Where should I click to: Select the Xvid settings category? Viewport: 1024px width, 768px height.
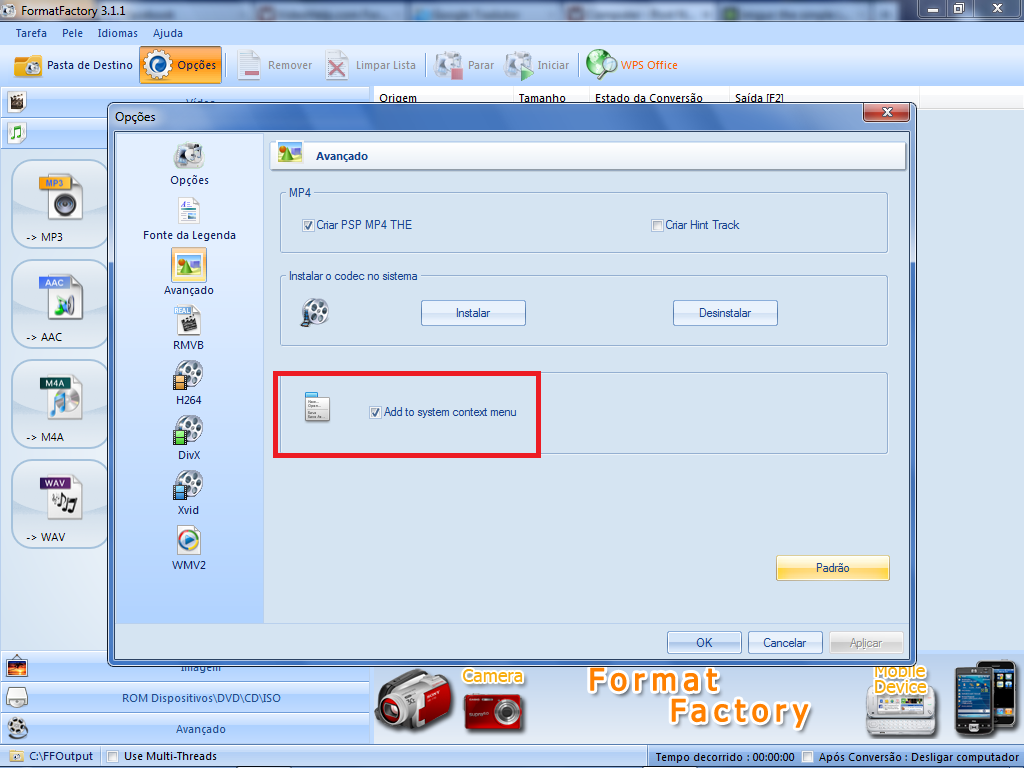point(189,493)
